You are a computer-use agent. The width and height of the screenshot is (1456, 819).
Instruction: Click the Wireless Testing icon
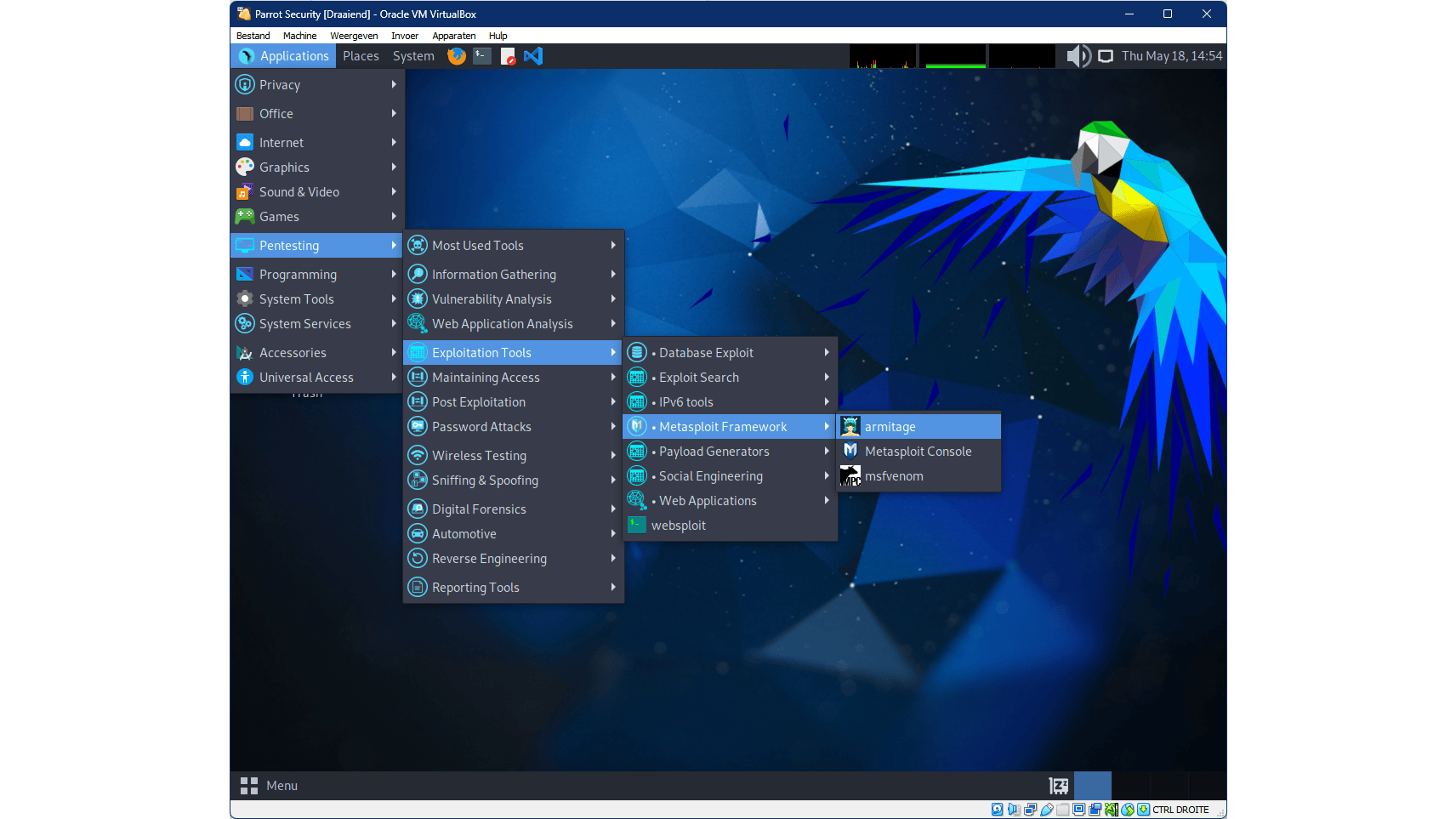point(418,456)
